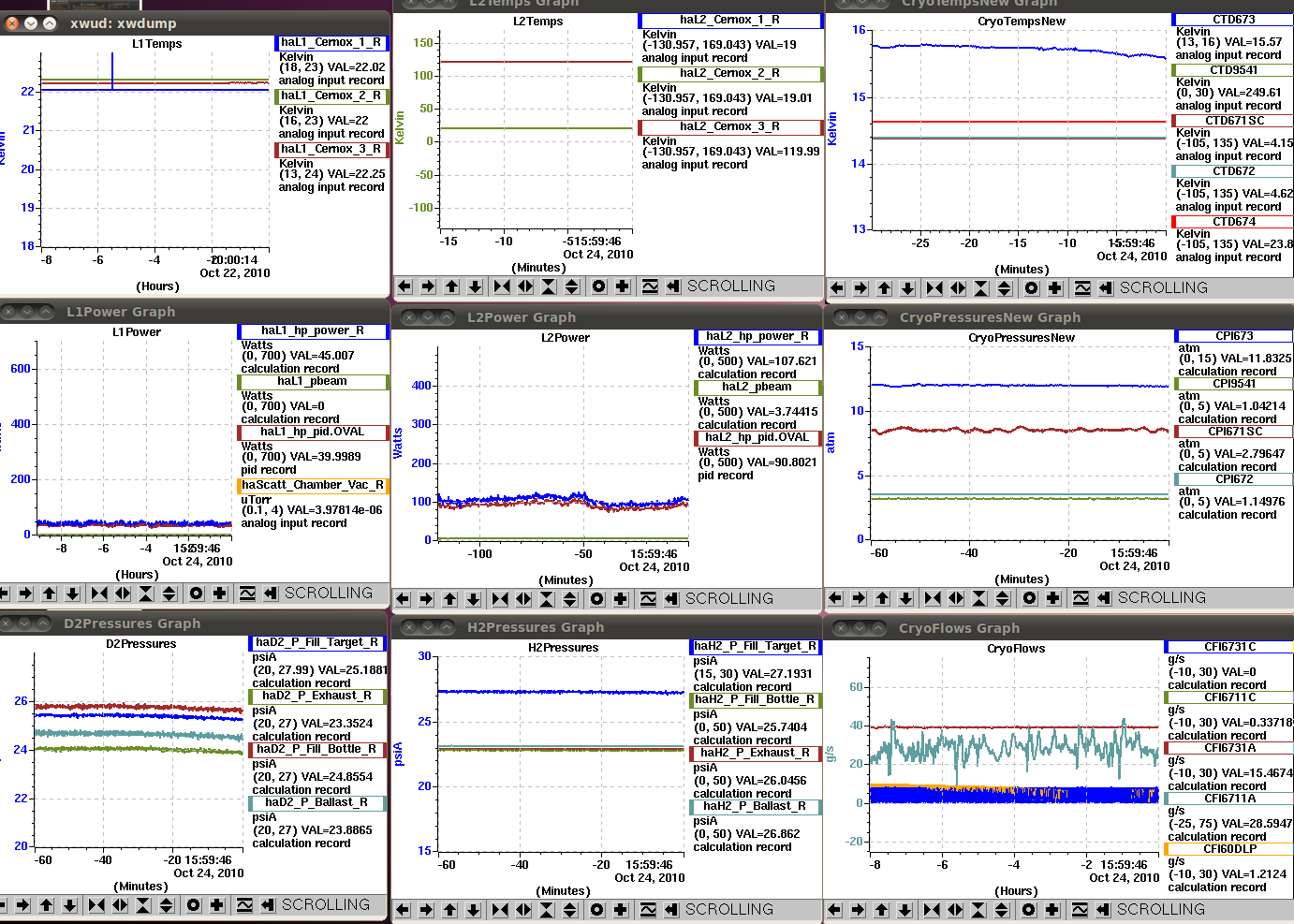Pan right in CryoPressuresNew toolbar
Viewport: 1294px width, 924px height.
[x=859, y=598]
